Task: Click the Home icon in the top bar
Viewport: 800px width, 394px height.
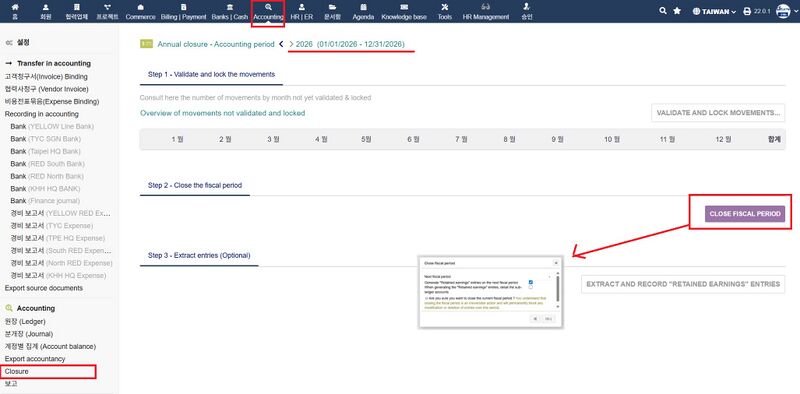Action: click(15, 8)
